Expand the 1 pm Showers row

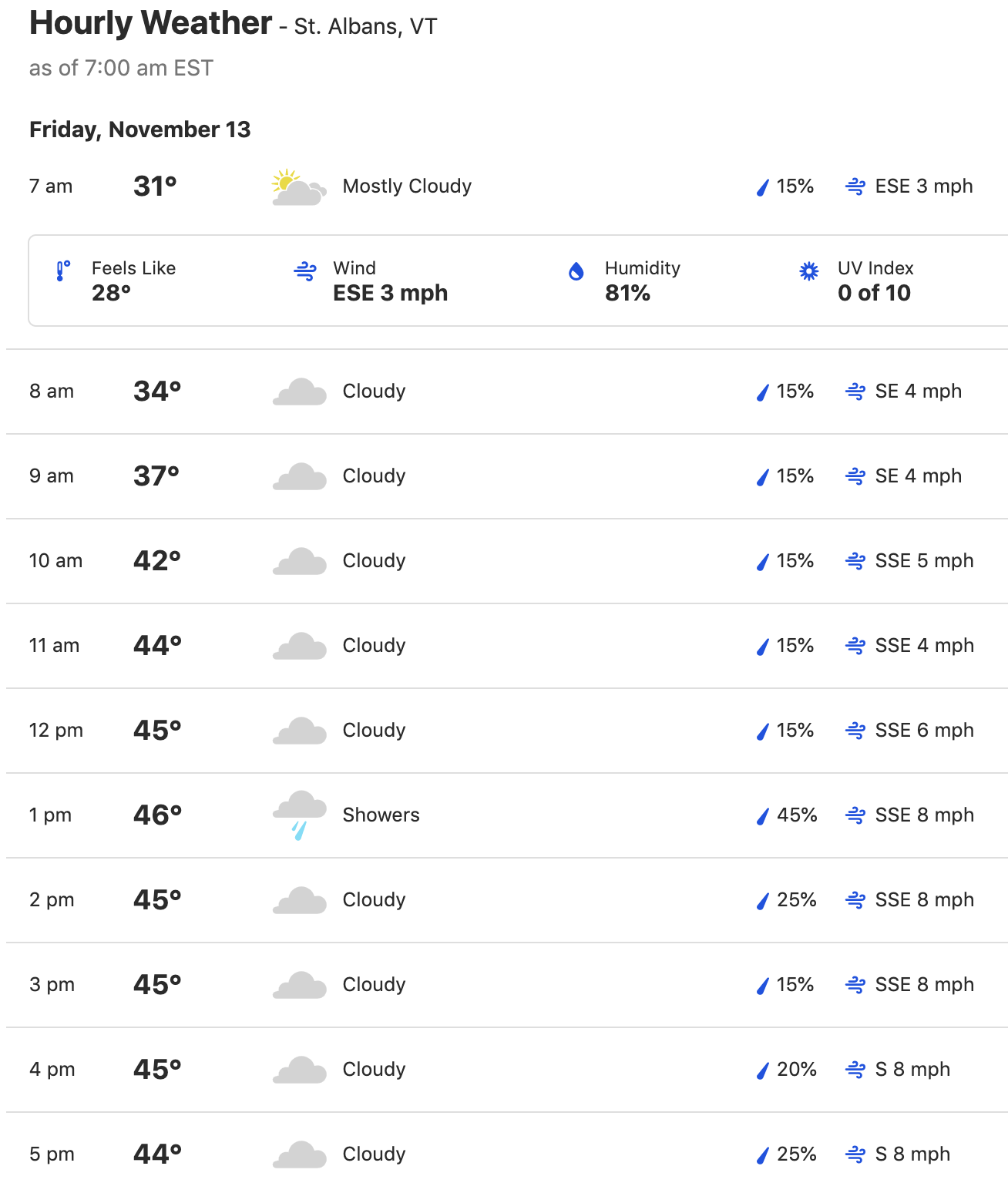click(x=507, y=815)
